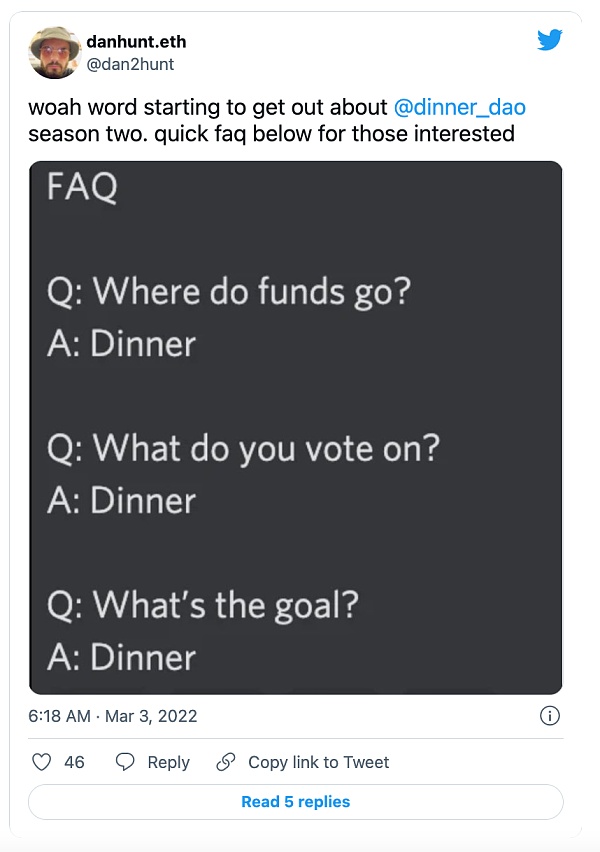This screenshot has height=852, width=600.
Task: Click the tweet text about season two
Action: tap(270, 132)
